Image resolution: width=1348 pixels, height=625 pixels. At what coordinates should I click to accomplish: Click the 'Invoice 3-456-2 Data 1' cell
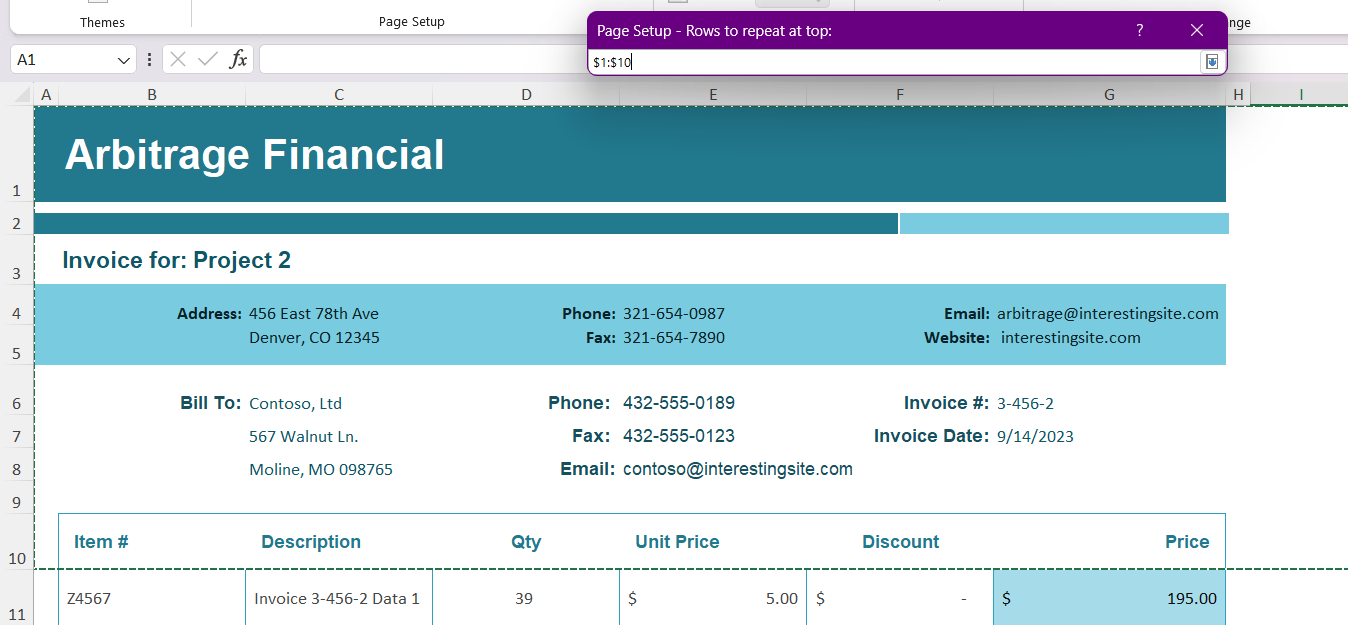coord(337,599)
